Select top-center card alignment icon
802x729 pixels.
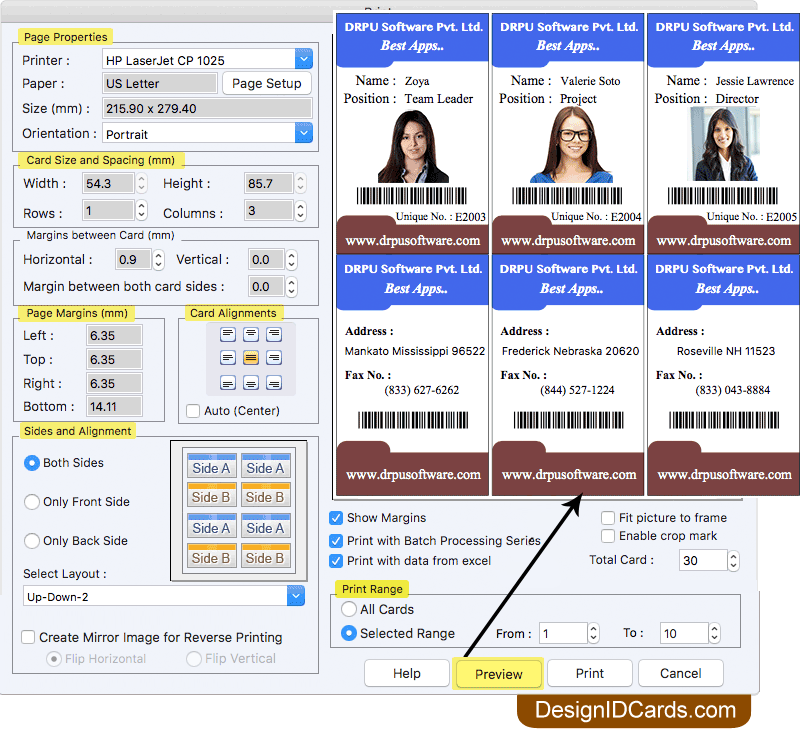[x=251, y=335]
